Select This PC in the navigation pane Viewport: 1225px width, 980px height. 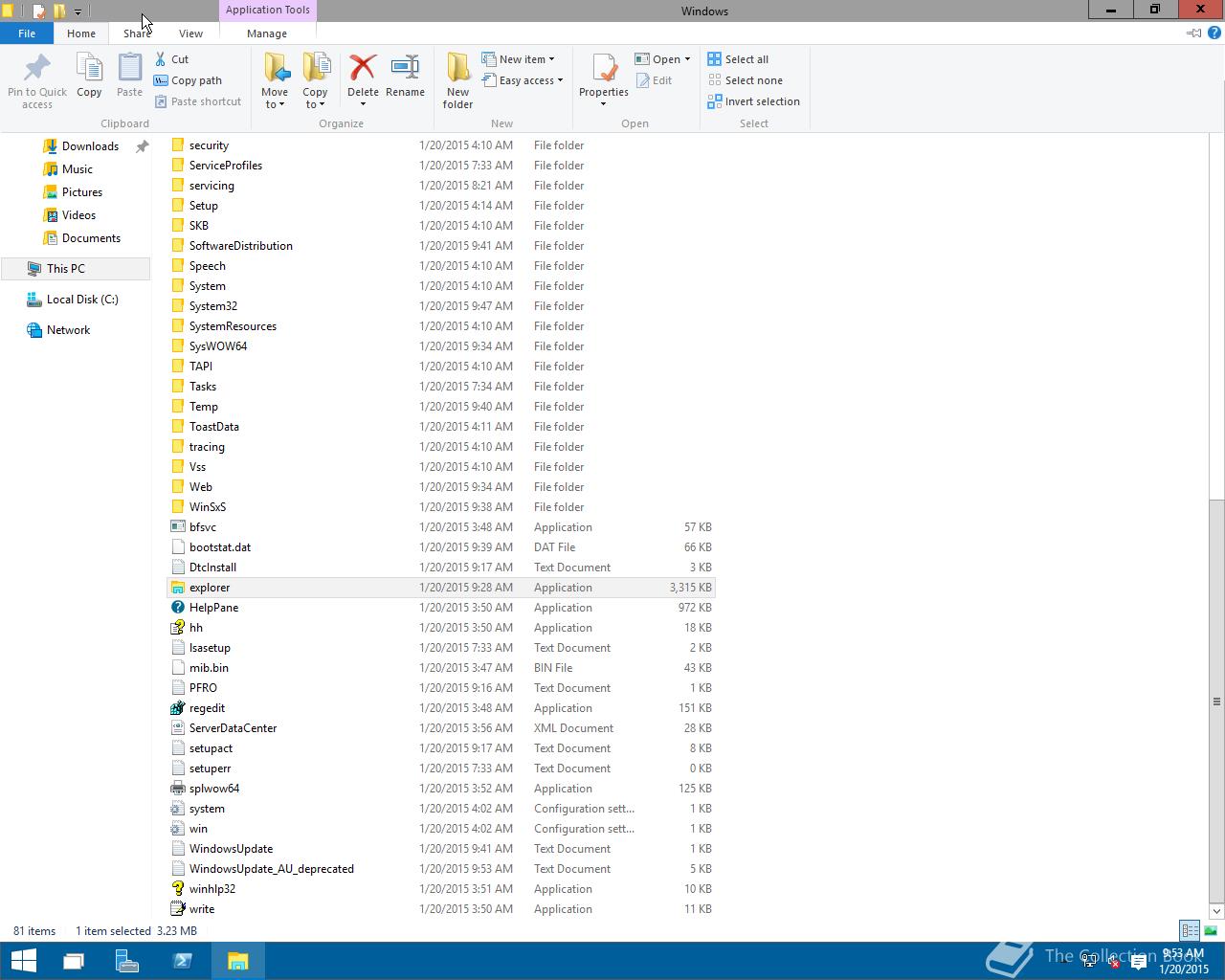[76, 269]
